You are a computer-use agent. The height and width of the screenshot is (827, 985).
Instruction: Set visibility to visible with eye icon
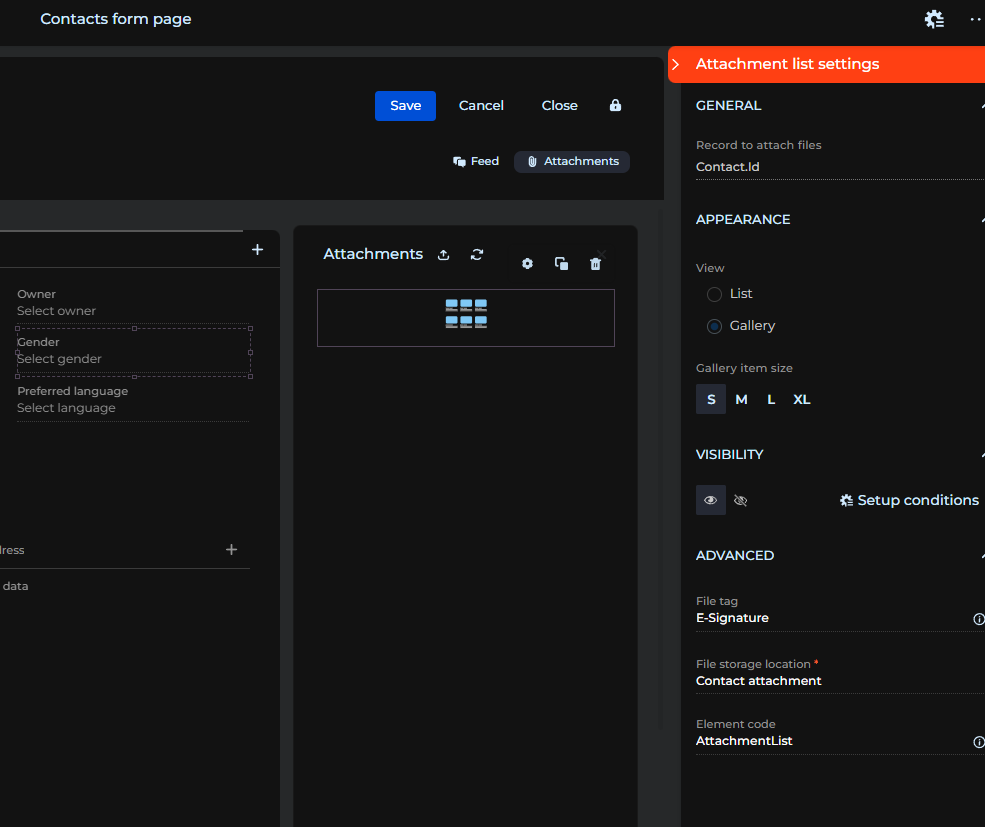click(711, 500)
